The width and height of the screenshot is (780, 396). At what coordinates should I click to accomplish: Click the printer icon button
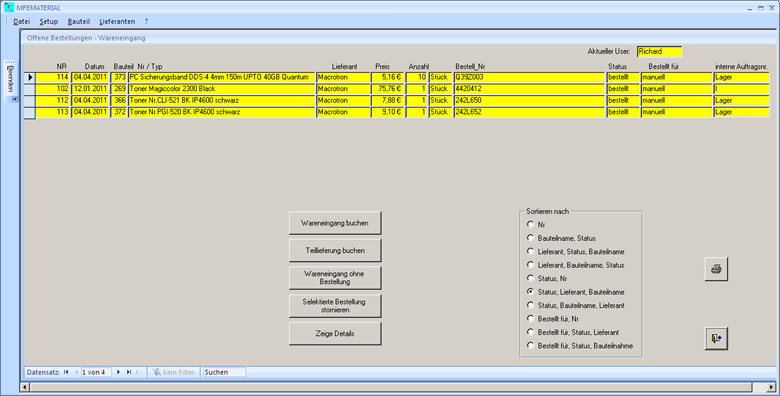(x=716, y=269)
